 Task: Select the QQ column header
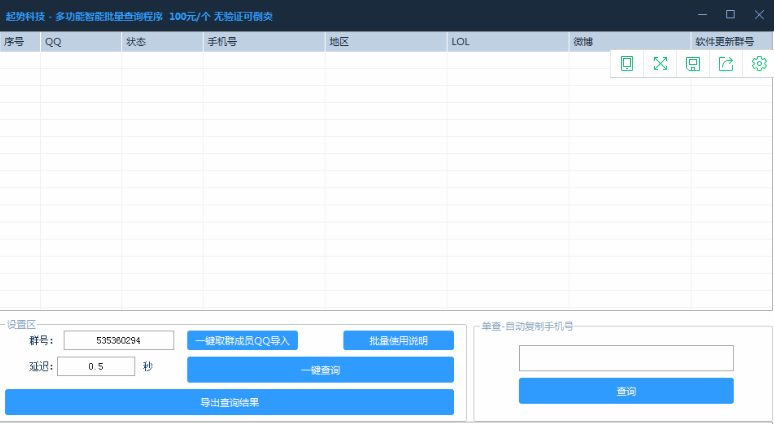(x=81, y=42)
